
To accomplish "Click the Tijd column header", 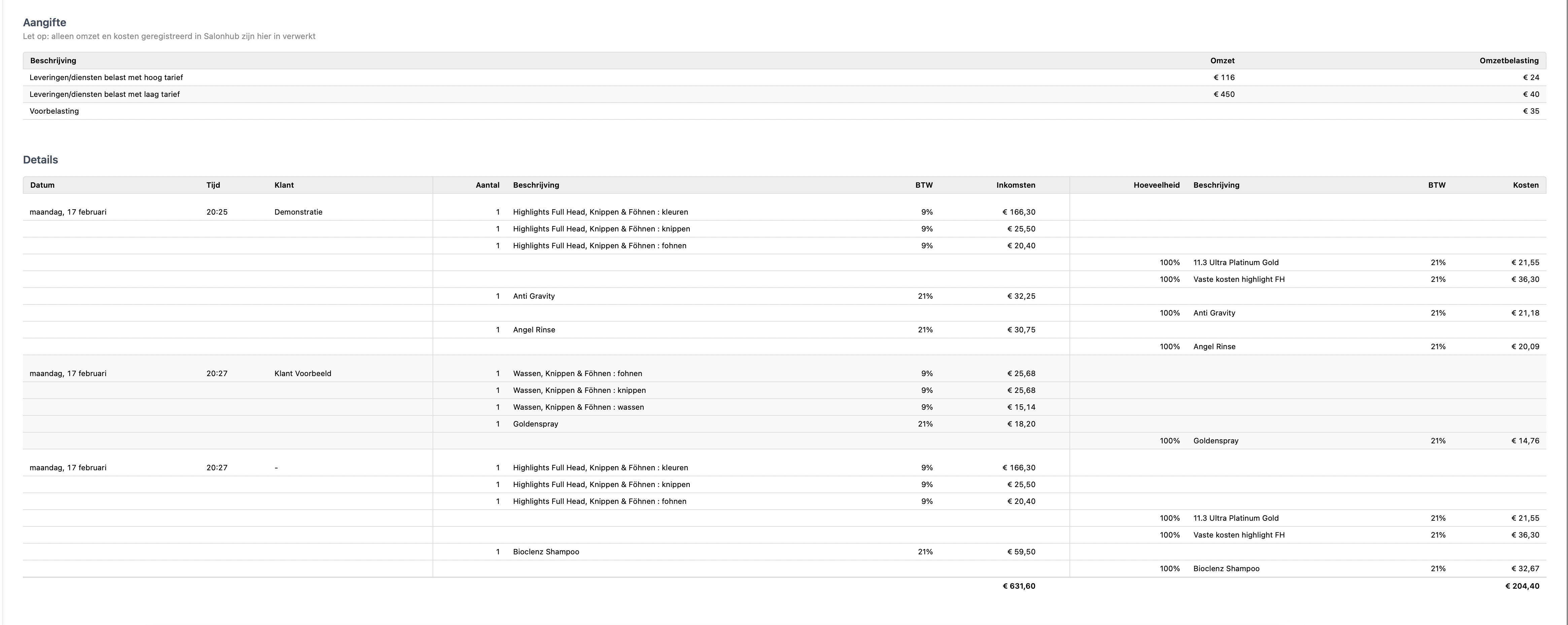I will (x=213, y=185).
